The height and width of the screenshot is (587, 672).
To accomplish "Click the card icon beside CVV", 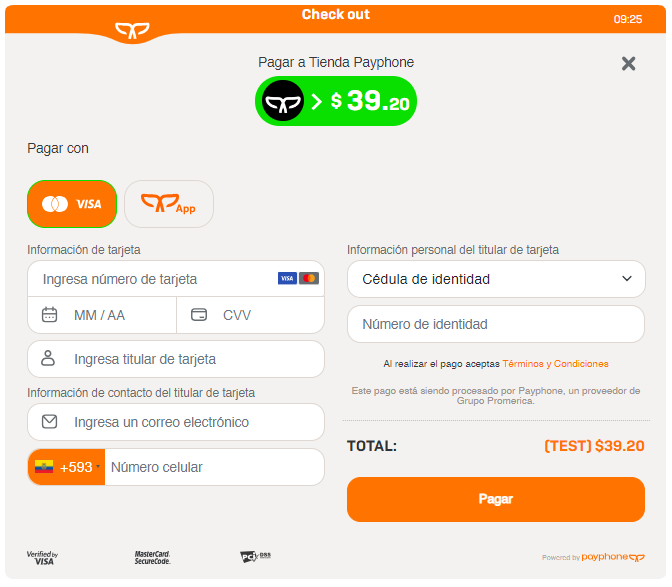I will point(199,314).
